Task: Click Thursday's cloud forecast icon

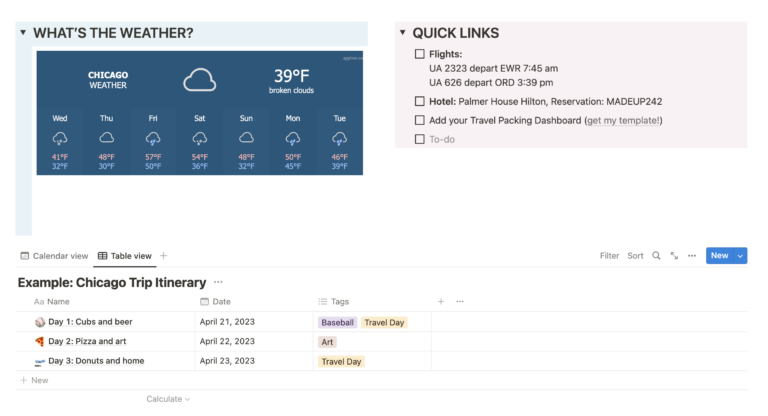Action: point(106,138)
